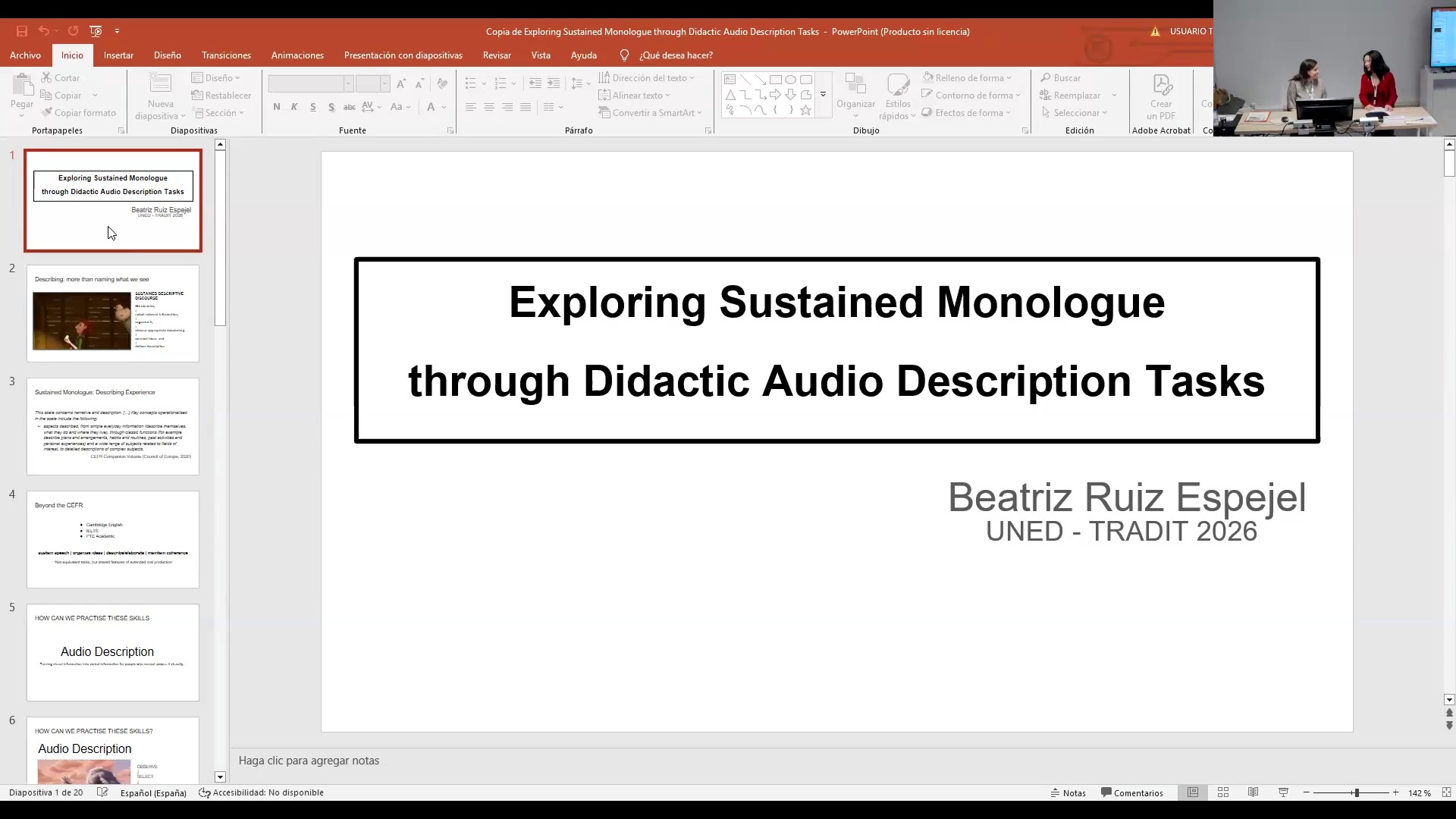This screenshot has width=1456, height=819.
Task: Click the Buscar button
Action: tap(1060, 78)
